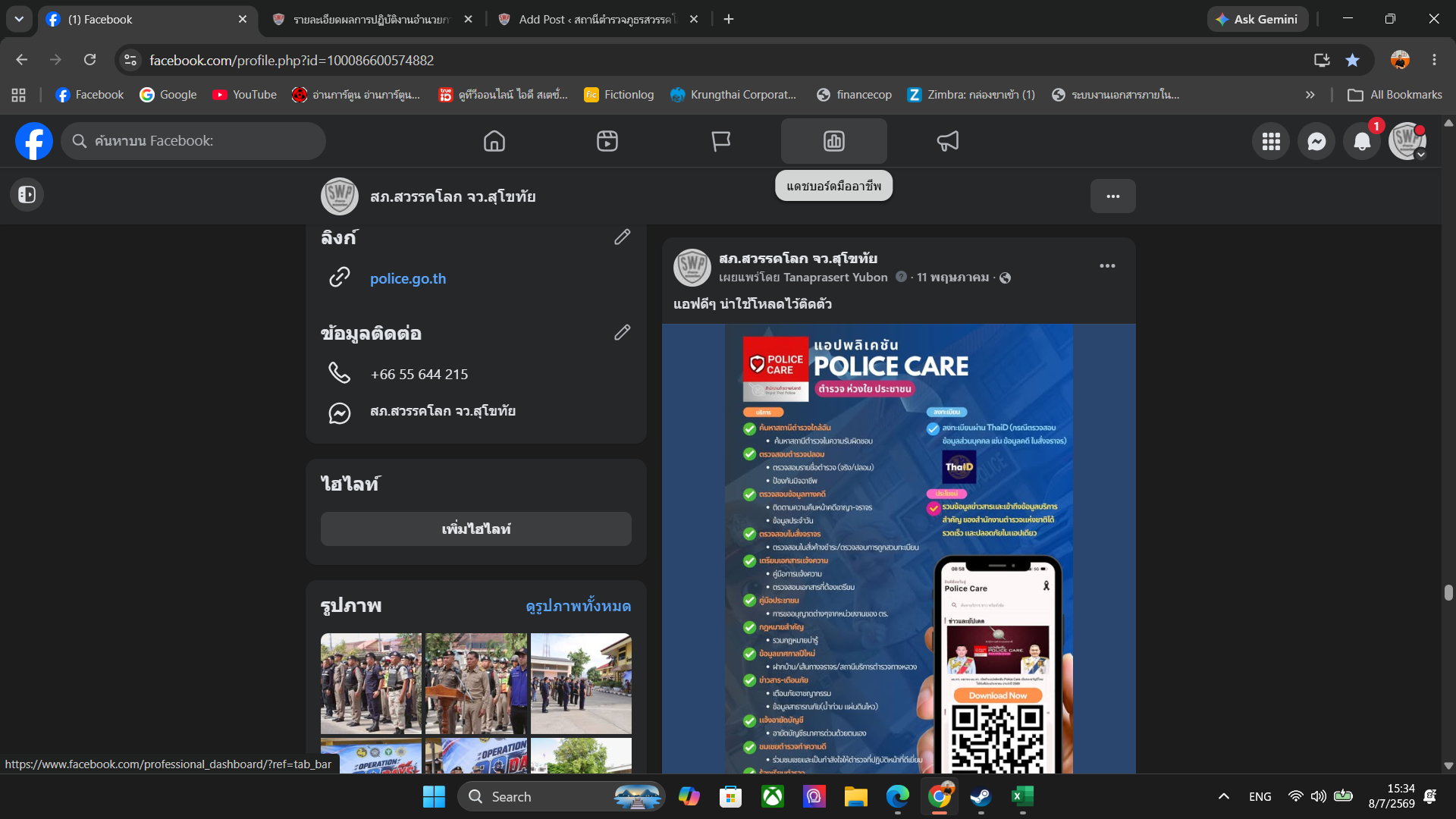The height and width of the screenshot is (819, 1456).
Task: Install app icon in address bar
Action: coord(1322,60)
